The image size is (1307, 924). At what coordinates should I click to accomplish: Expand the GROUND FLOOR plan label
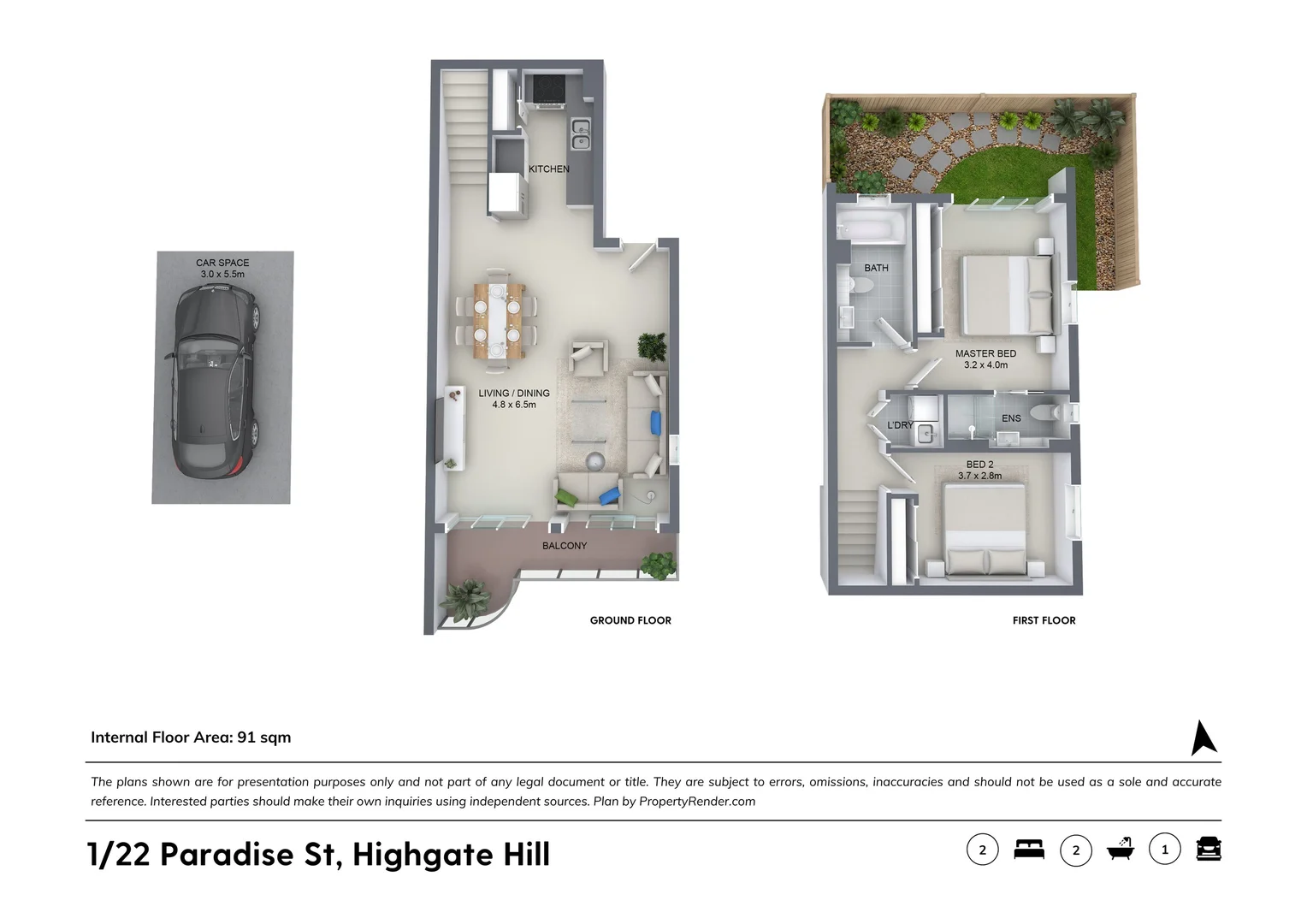pos(630,620)
